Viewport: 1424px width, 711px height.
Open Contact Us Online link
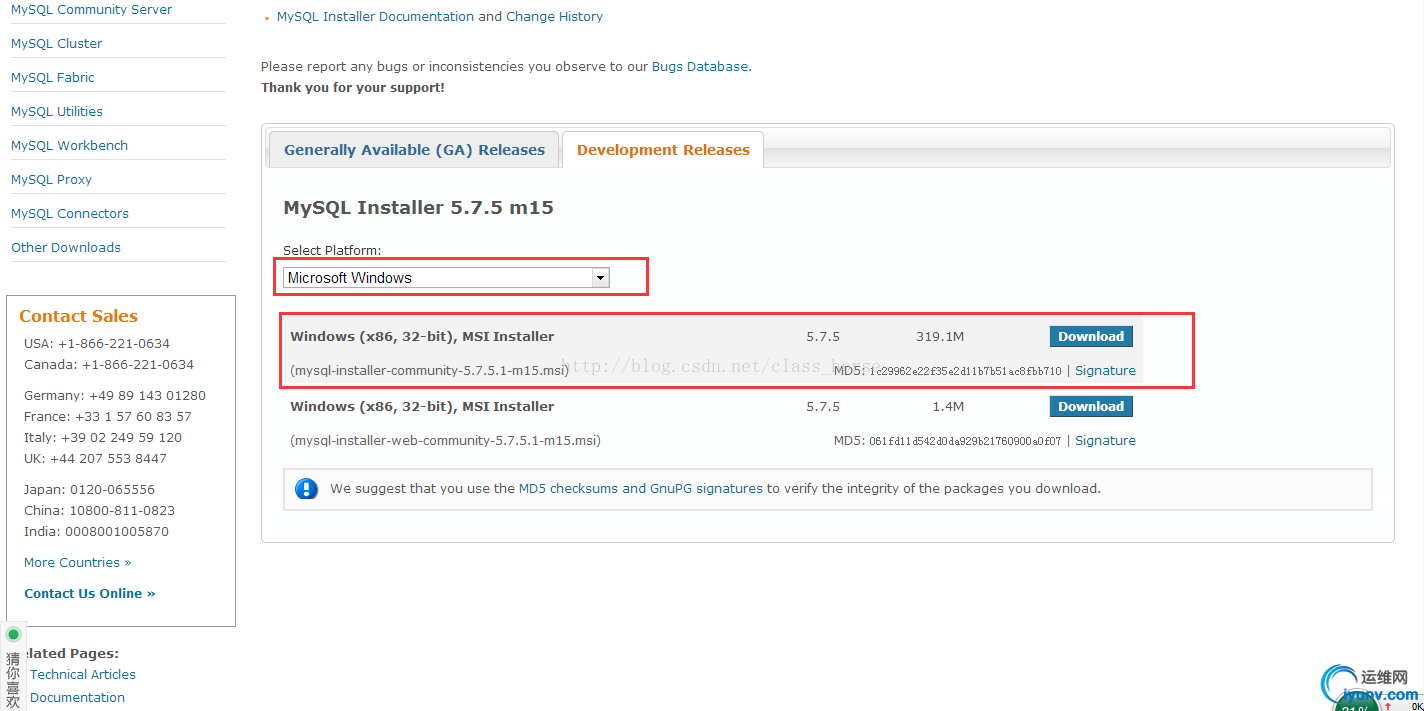click(x=89, y=594)
